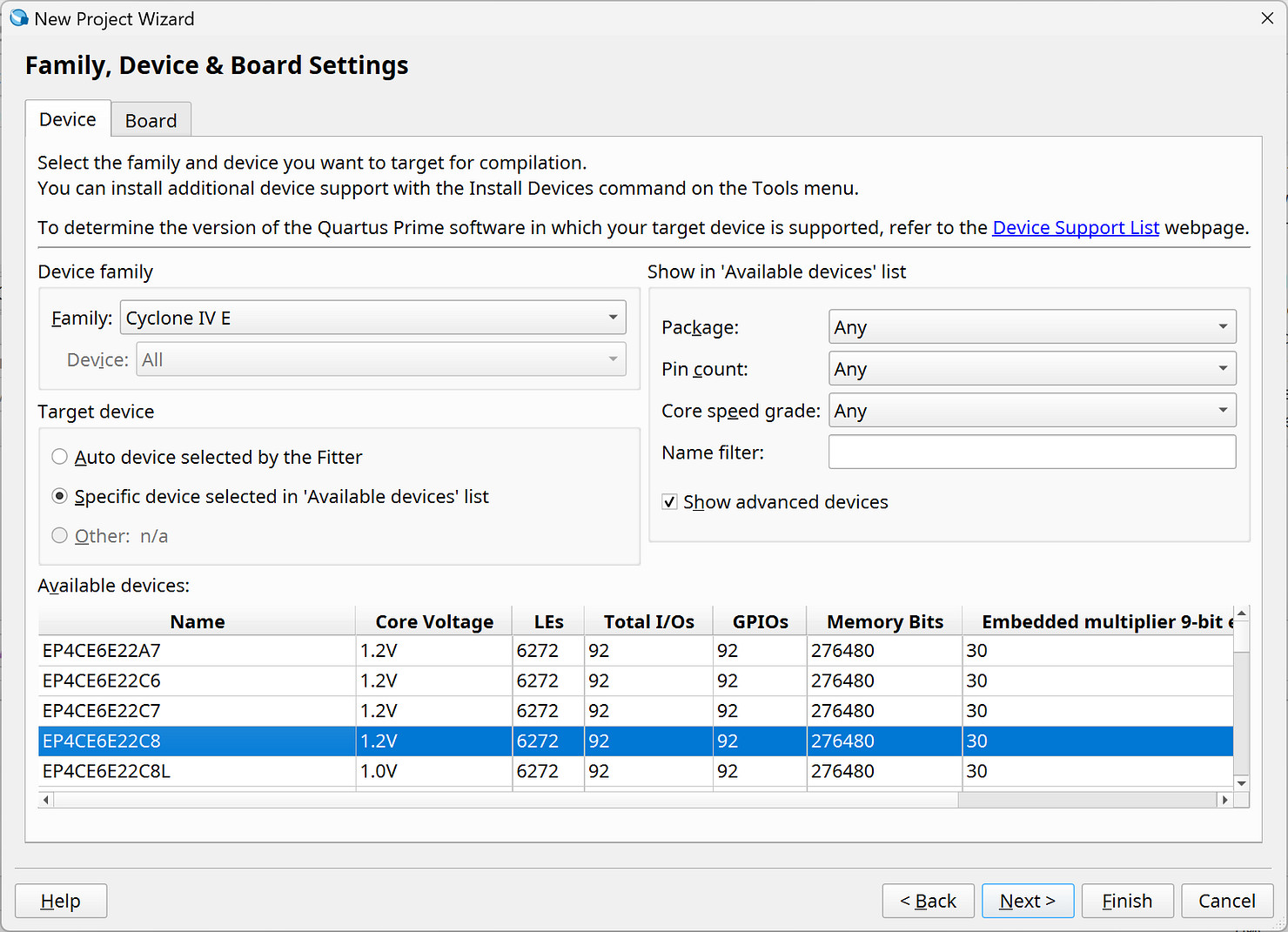Switch to the Board tab
1288x932 pixels.
pyautogui.click(x=151, y=120)
